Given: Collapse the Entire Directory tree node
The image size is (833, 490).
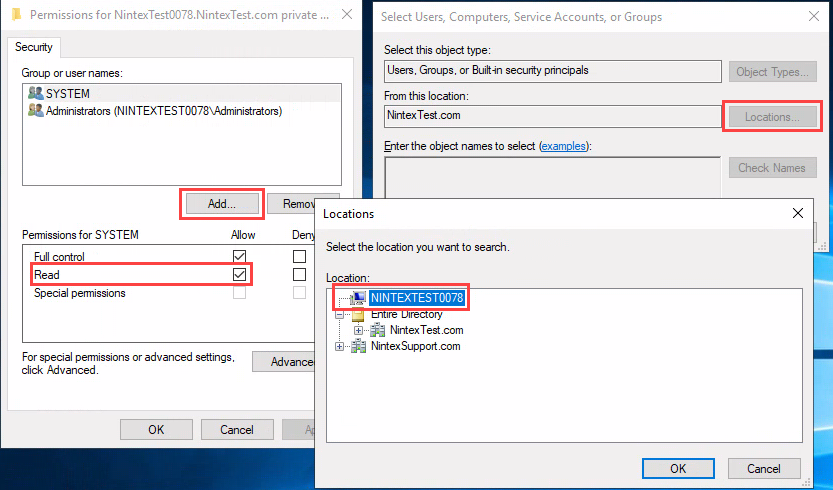Looking at the screenshot, I should tap(341, 314).
